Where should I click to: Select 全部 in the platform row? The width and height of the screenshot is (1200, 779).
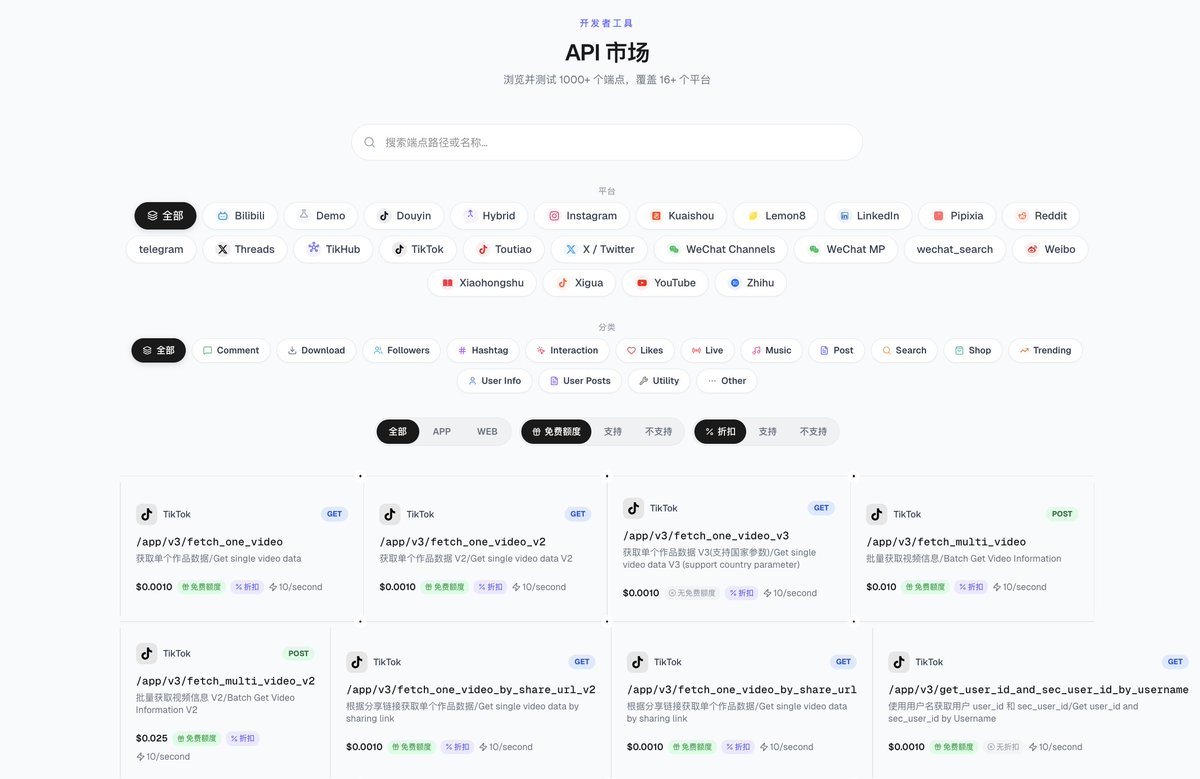[165, 215]
